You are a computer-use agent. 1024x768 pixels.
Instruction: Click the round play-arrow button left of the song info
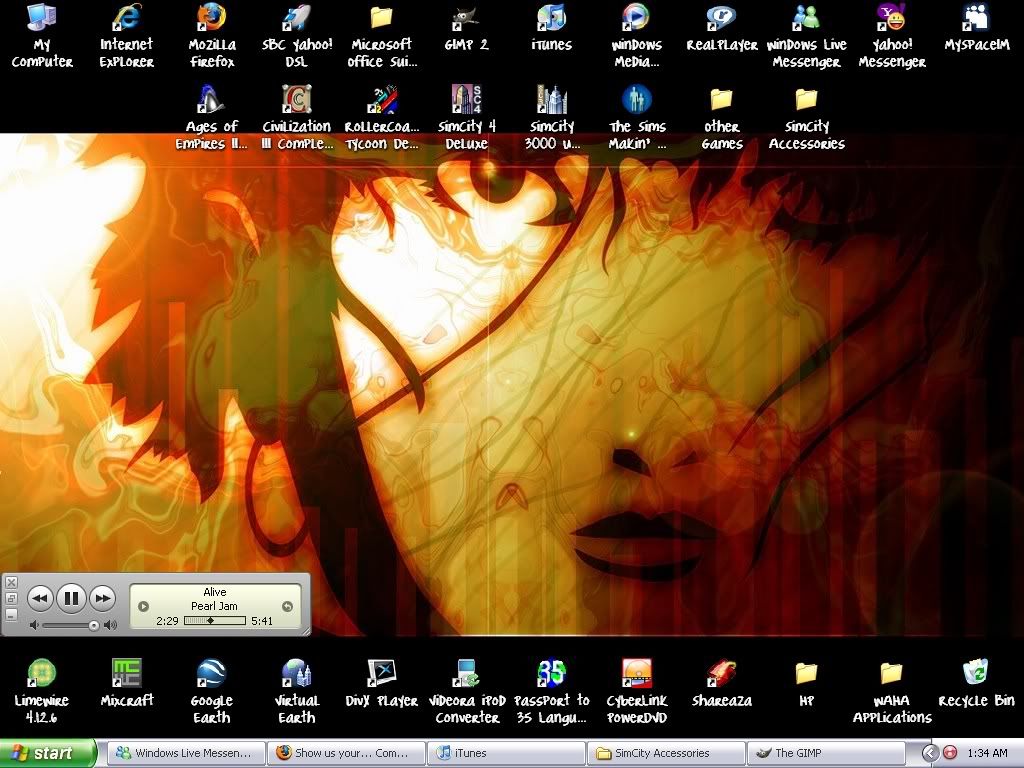pos(144,606)
